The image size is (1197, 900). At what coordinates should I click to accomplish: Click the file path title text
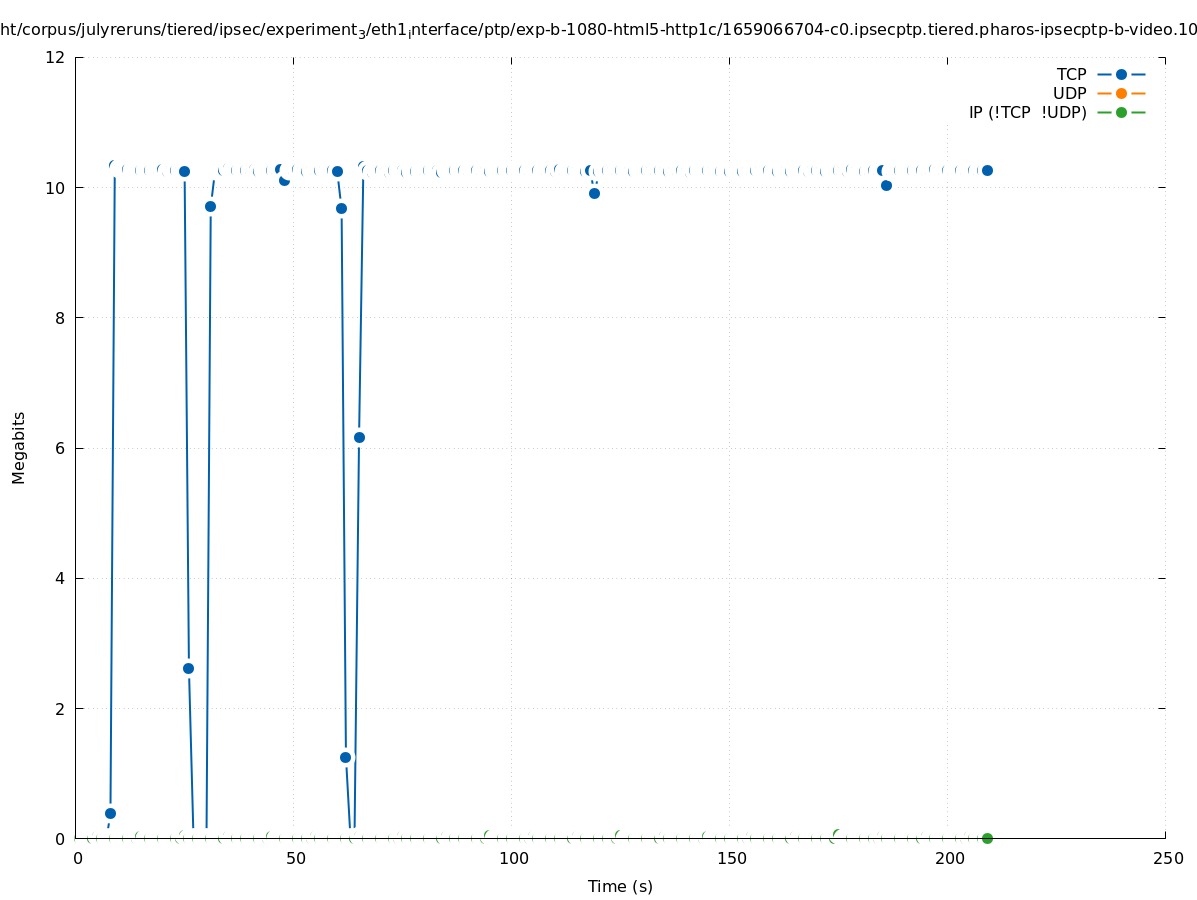(598, 30)
